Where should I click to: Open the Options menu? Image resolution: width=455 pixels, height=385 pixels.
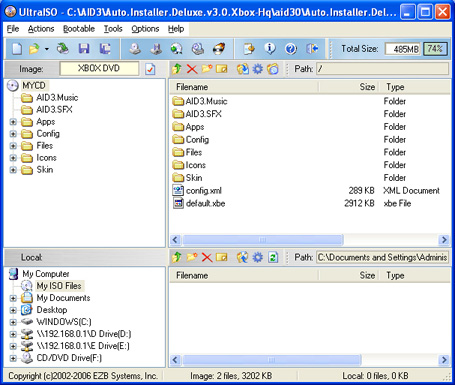click(x=145, y=29)
